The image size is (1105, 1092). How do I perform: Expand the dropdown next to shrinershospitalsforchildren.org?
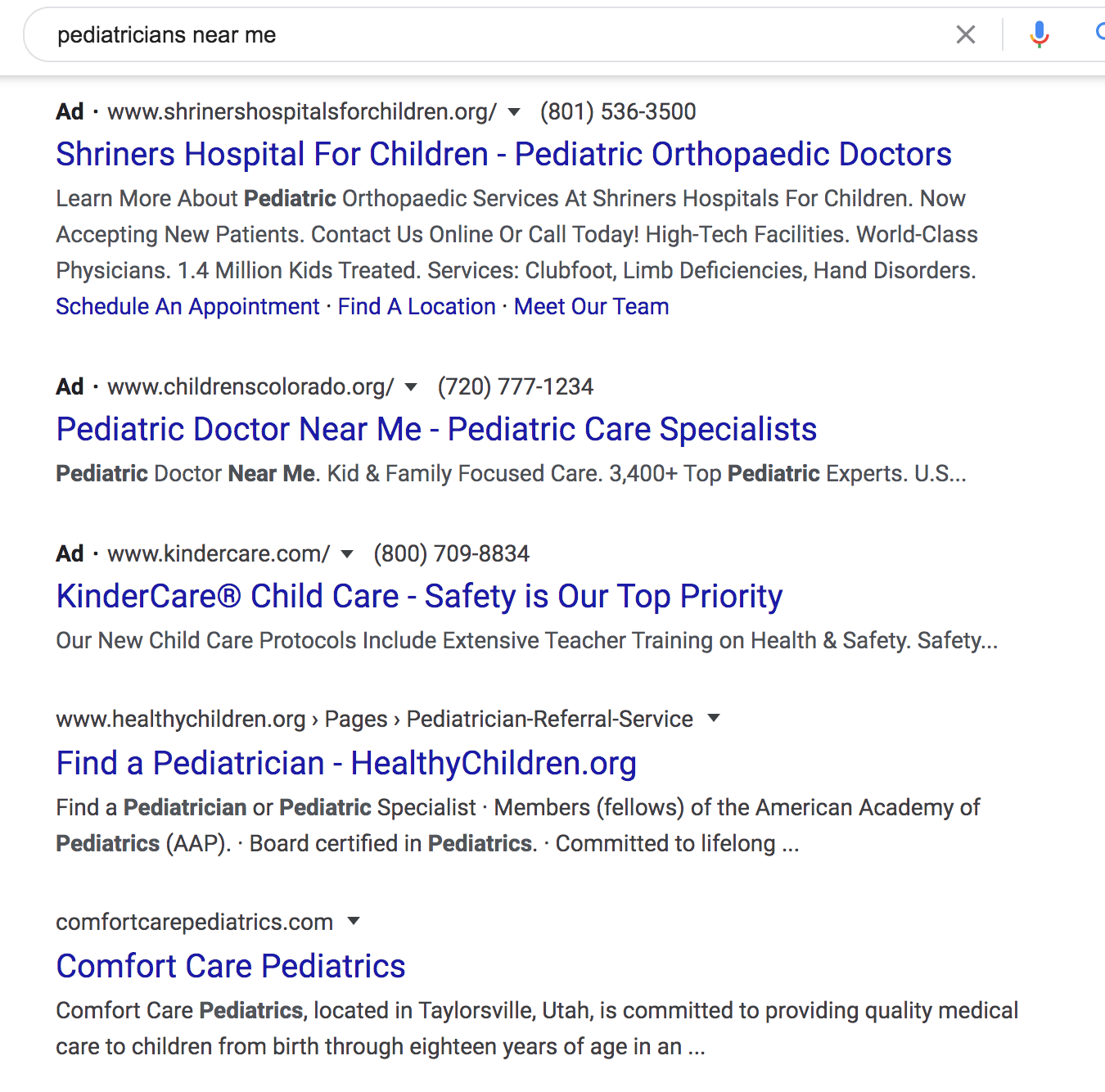pyautogui.click(x=513, y=112)
